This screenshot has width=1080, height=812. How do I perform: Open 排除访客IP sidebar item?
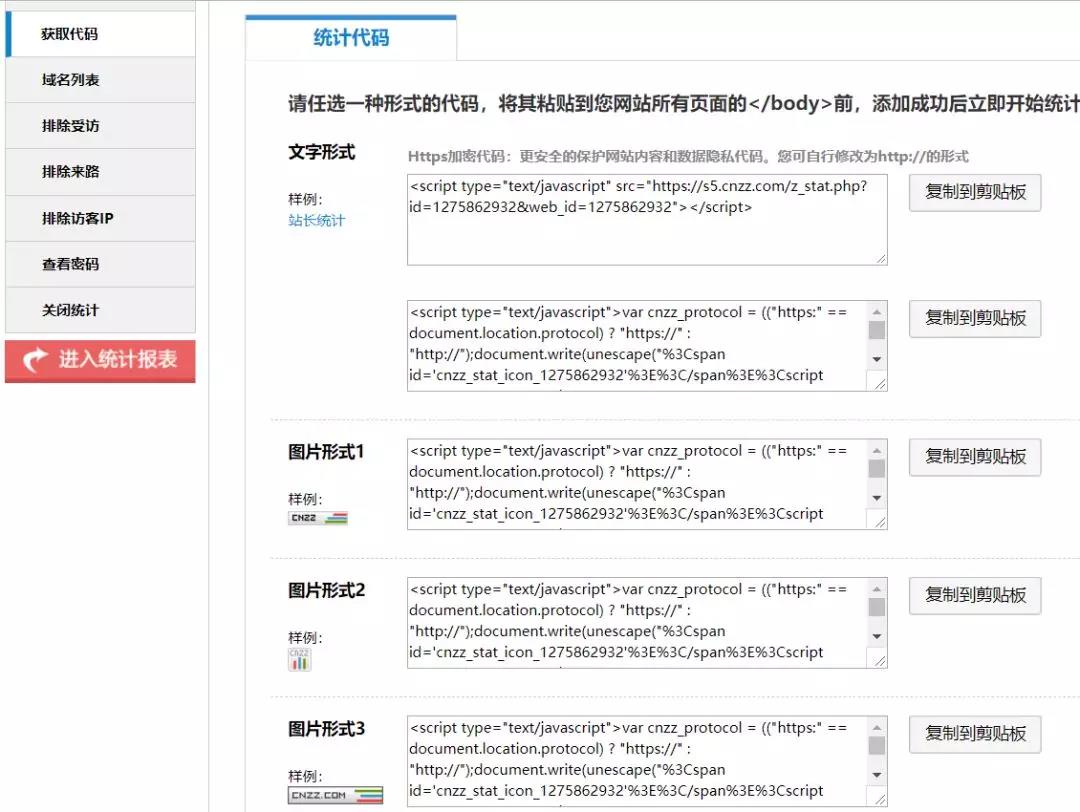coord(101,218)
